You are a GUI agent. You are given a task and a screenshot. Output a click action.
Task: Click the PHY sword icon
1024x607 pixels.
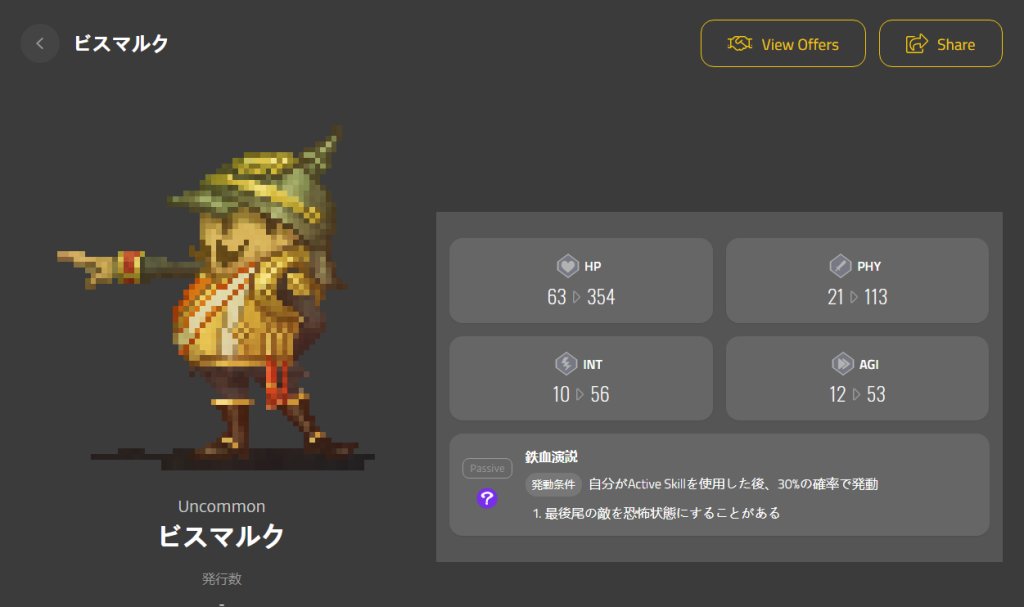(x=840, y=266)
